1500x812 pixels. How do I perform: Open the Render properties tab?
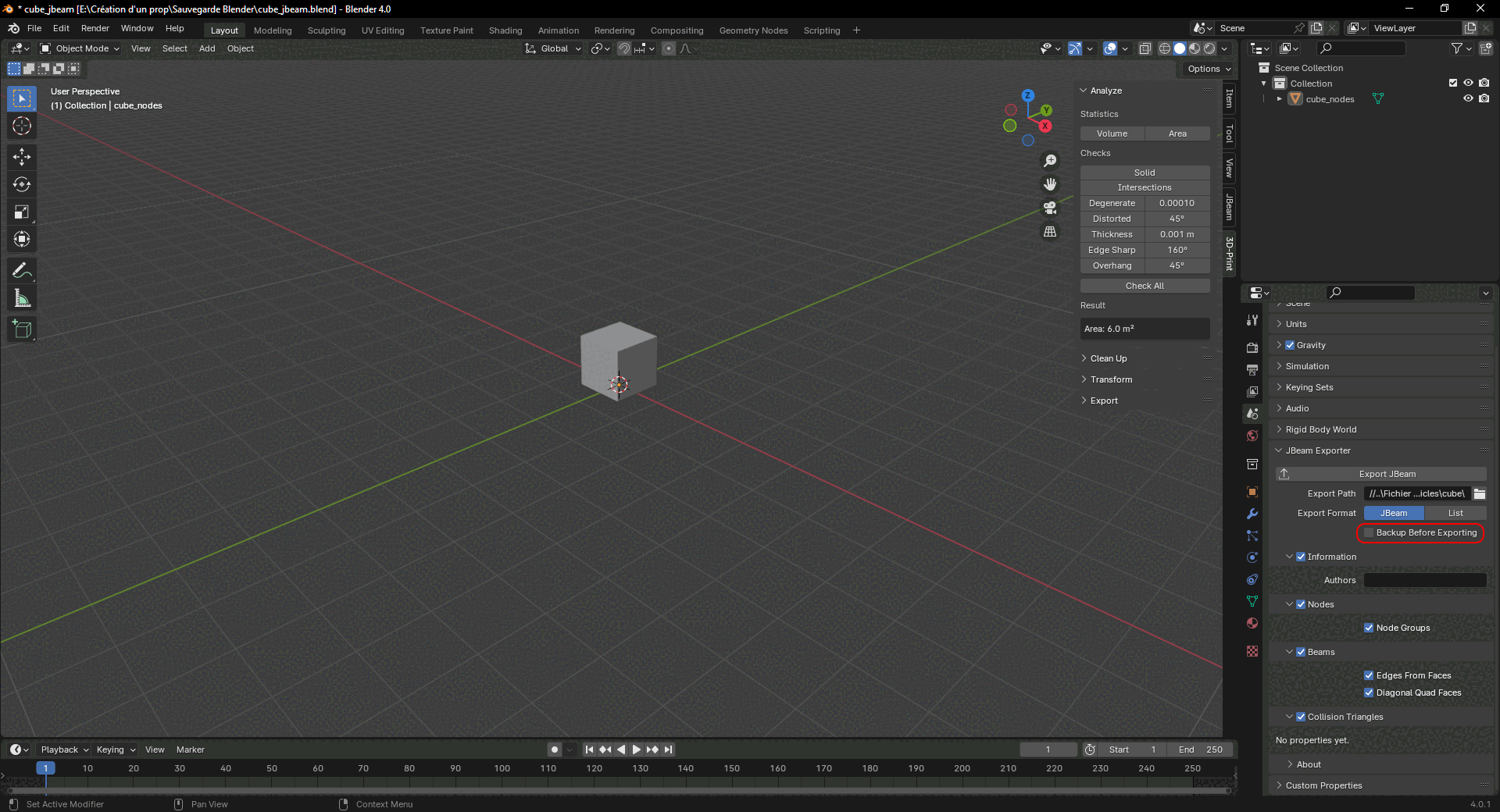[x=1252, y=348]
